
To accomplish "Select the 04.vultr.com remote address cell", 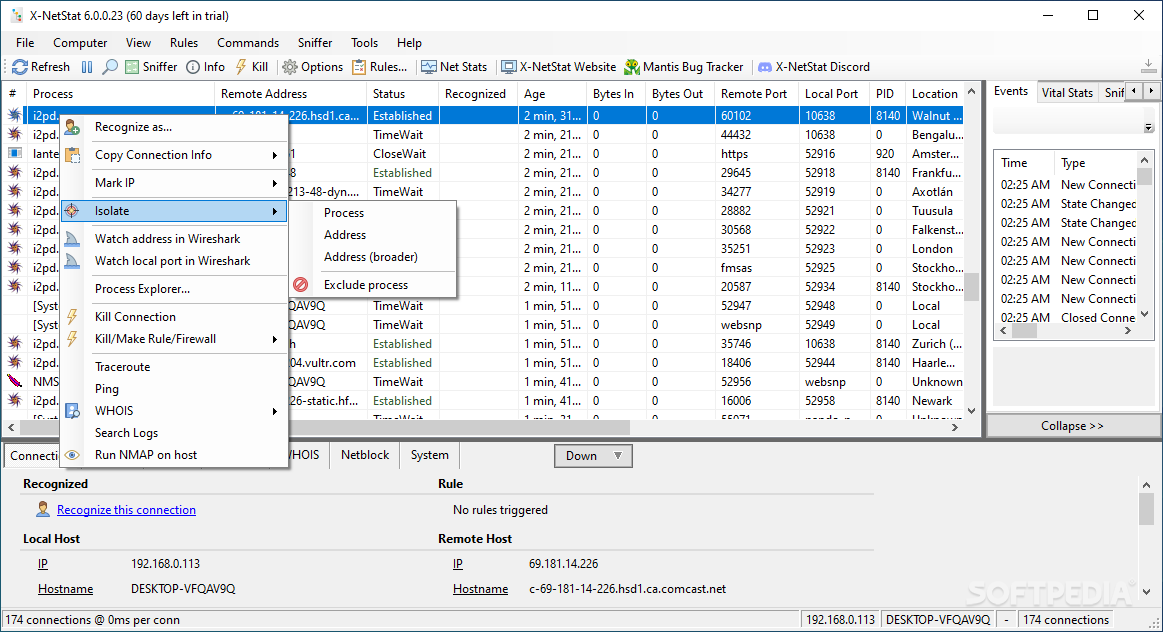I will pyautogui.click(x=325, y=363).
